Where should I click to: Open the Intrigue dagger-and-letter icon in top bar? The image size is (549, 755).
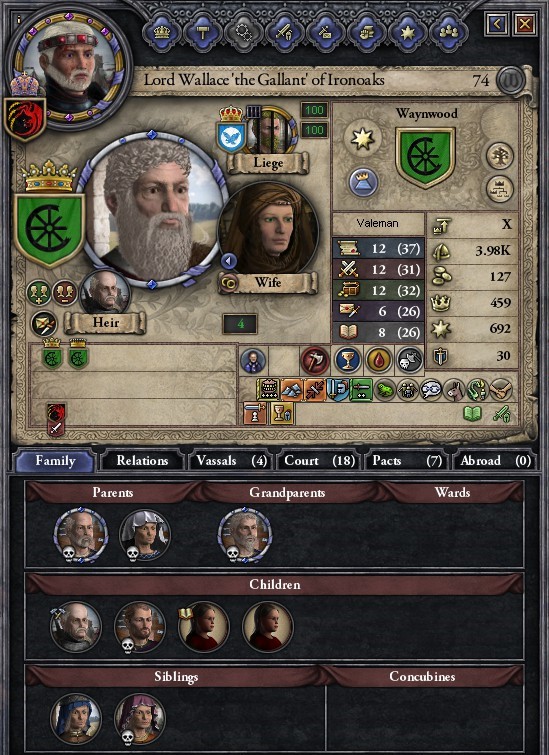click(326, 33)
